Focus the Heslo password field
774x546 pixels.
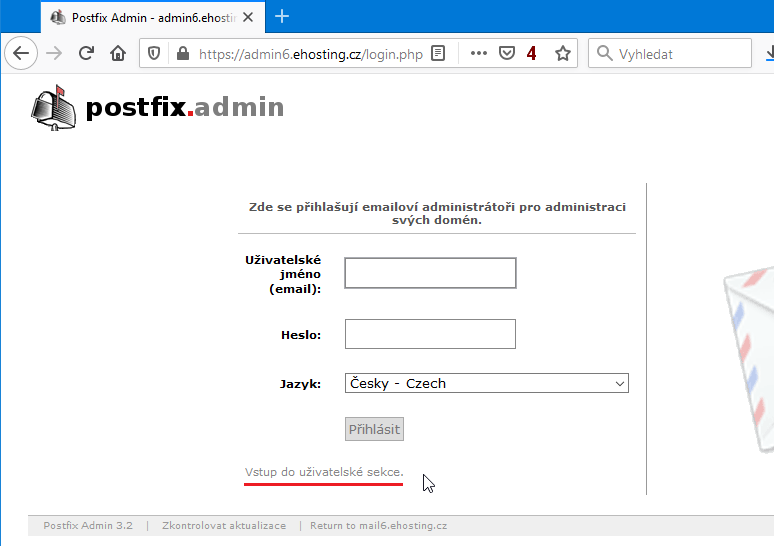tap(430, 334)
